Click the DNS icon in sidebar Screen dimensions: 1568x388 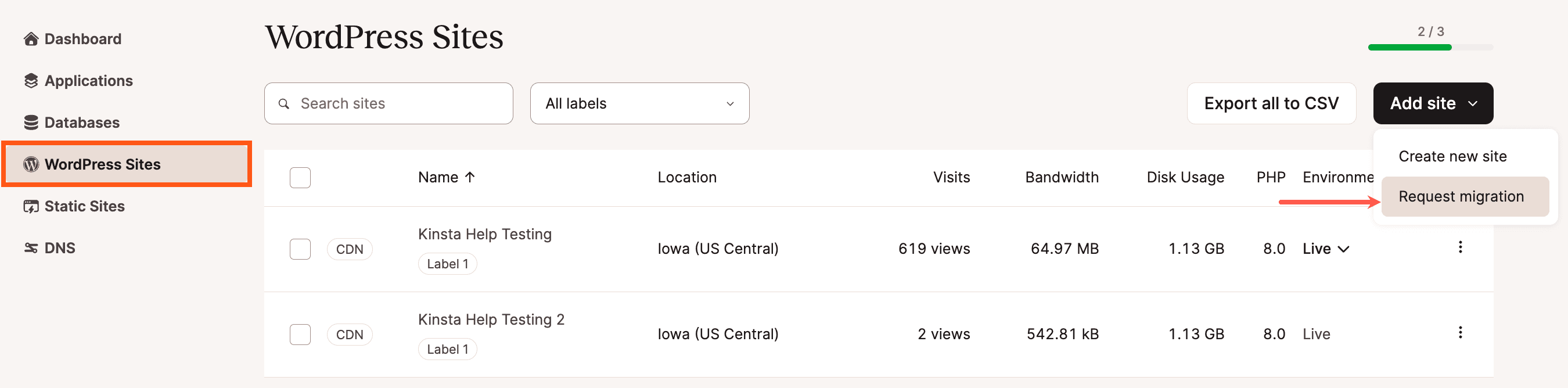click(31, 248)
